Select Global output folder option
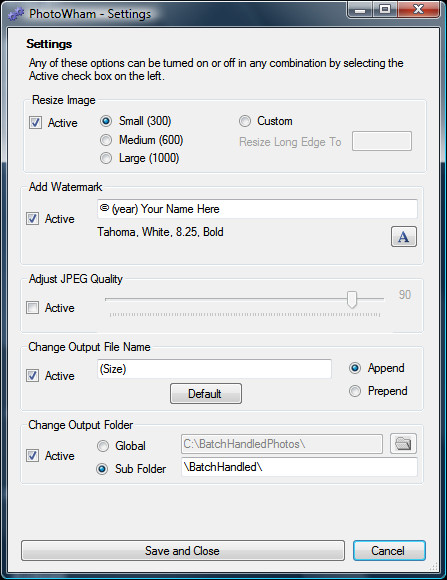 pyautogui.click(x=103, y=446)
